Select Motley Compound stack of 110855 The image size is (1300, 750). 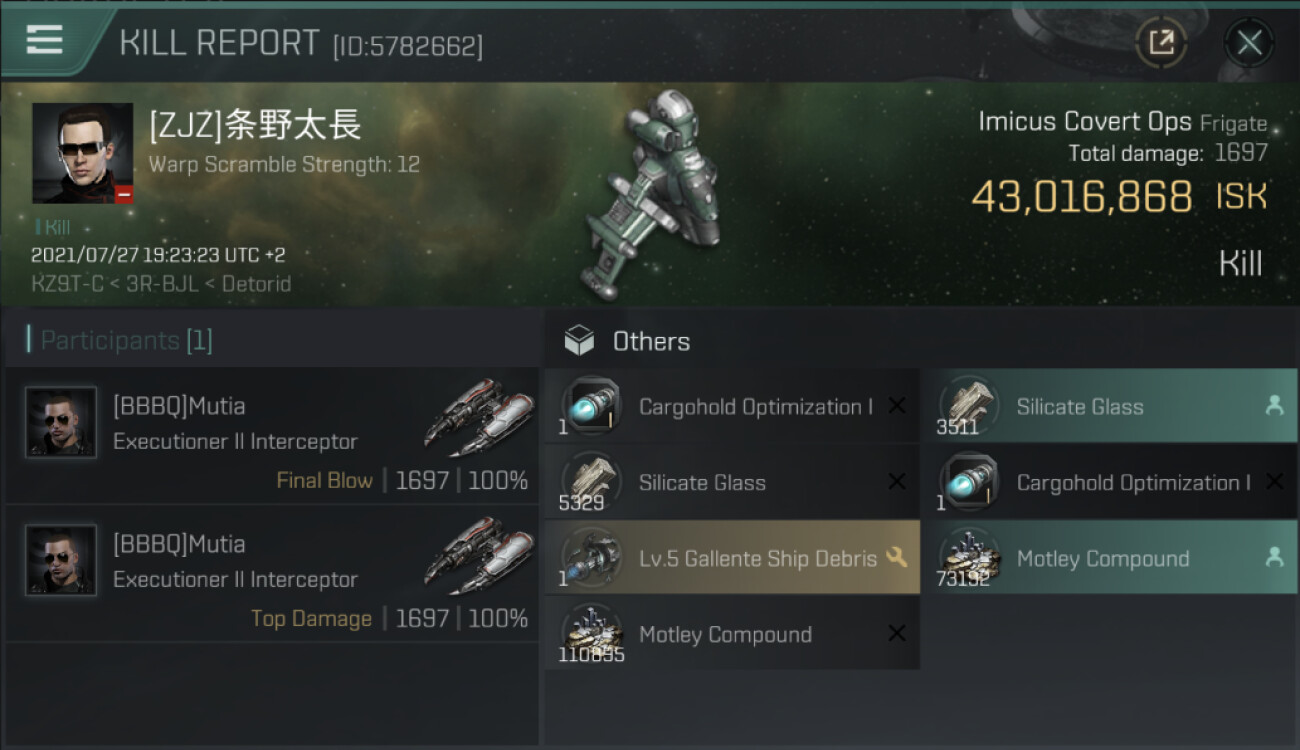732,634
